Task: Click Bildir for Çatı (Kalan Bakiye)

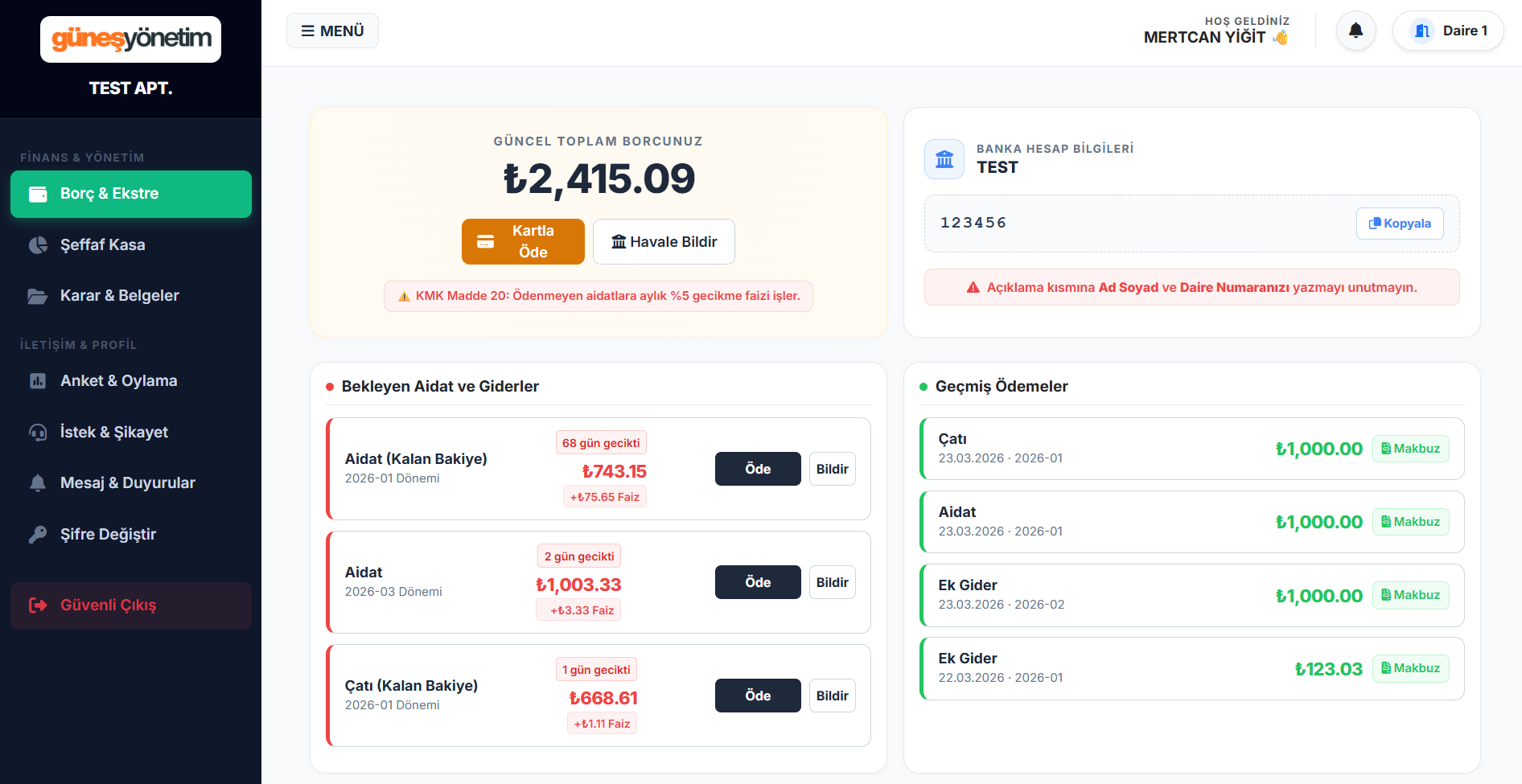Action: [x=832, y=696]
